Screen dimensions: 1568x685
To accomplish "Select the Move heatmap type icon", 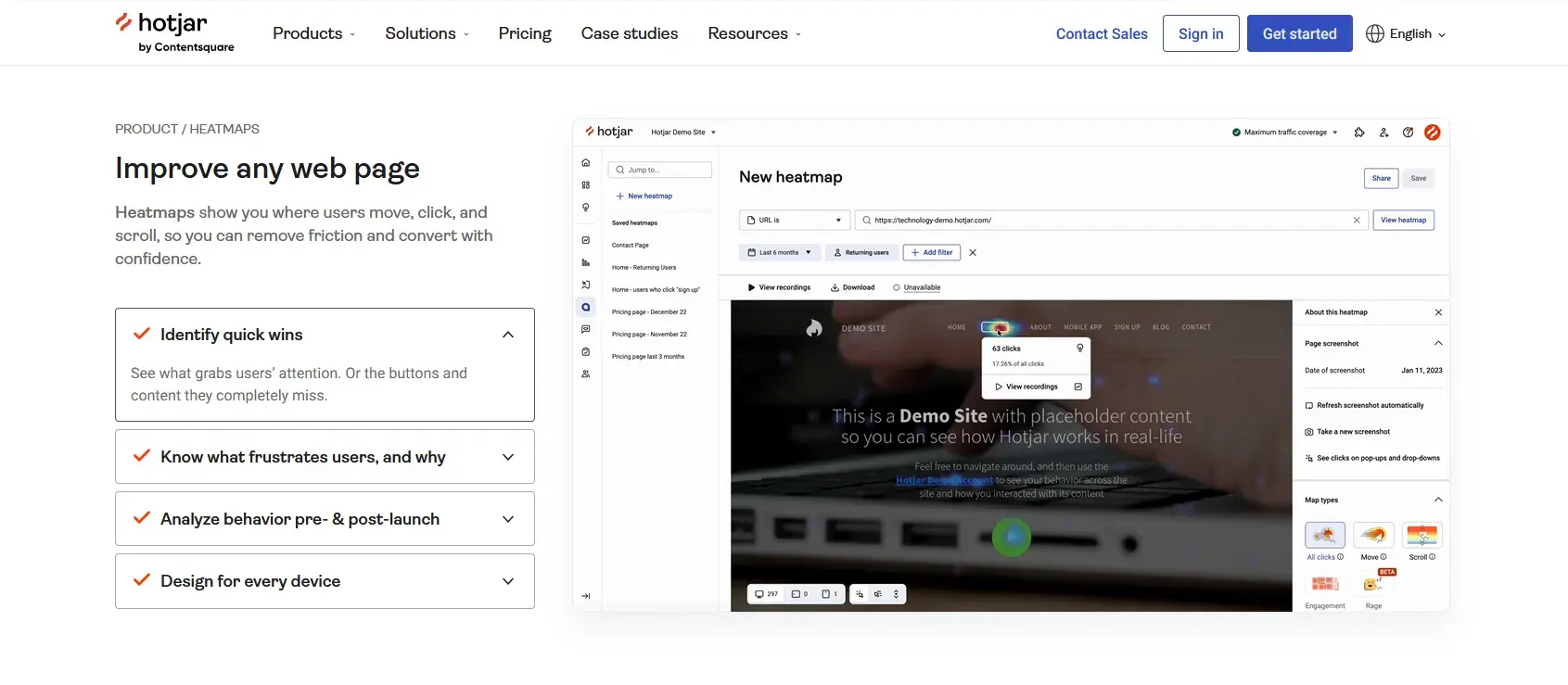I will point(1373,535).
